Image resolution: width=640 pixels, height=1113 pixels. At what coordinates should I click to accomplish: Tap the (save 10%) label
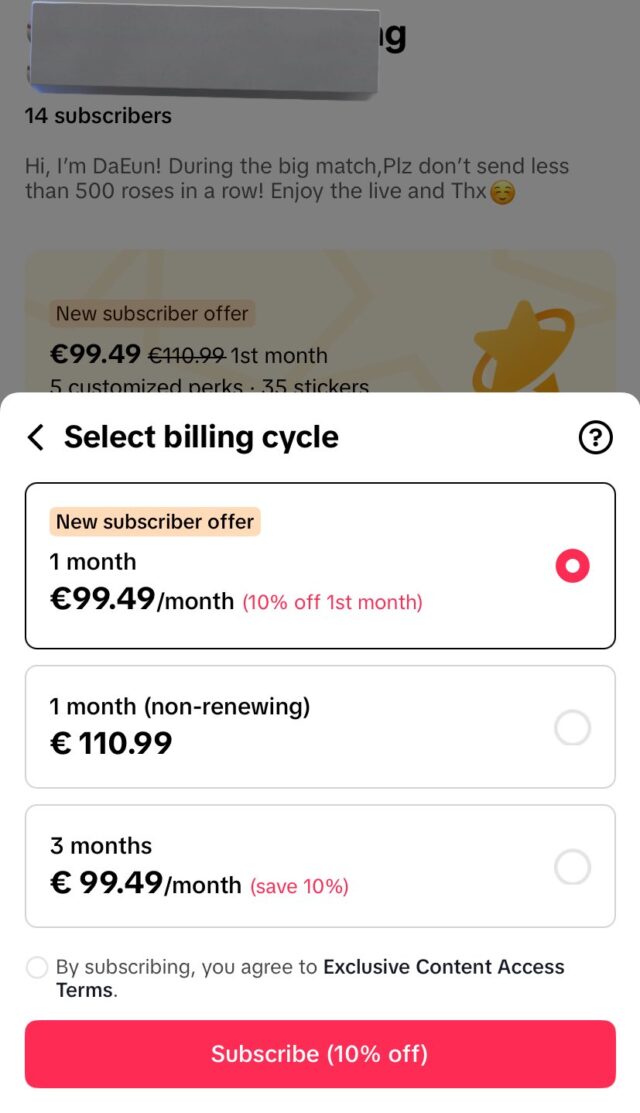tap(299, 886)
